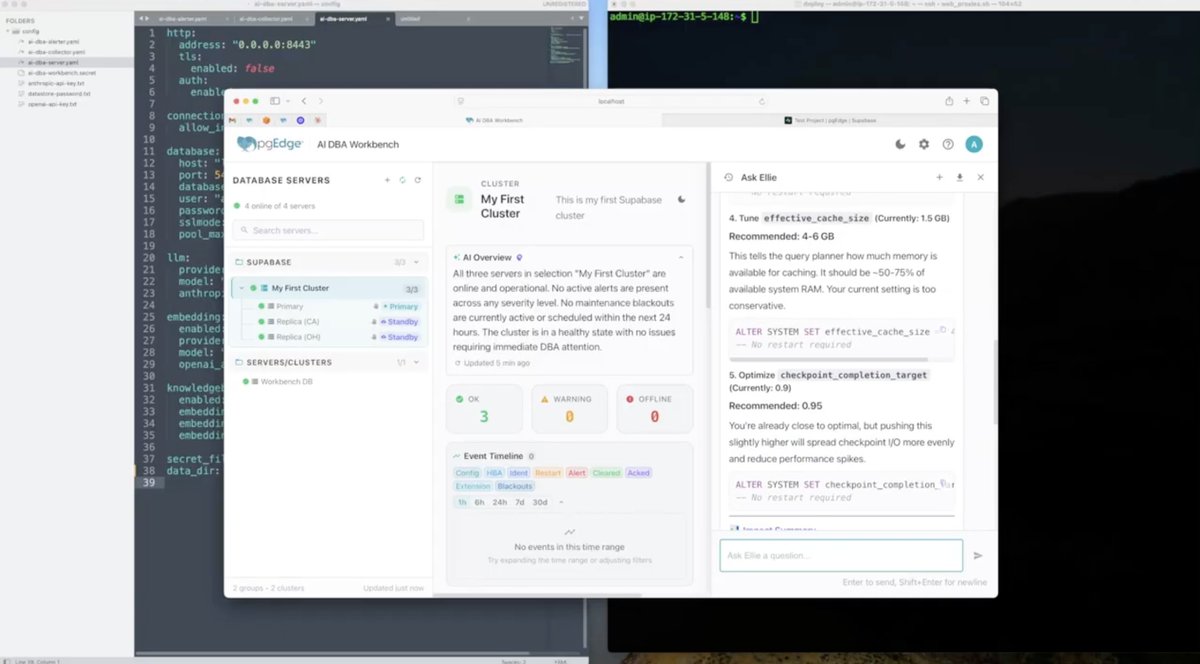Open the Safari sidebar dropdown arrow
1200x664 pixels.
[287, 101]
